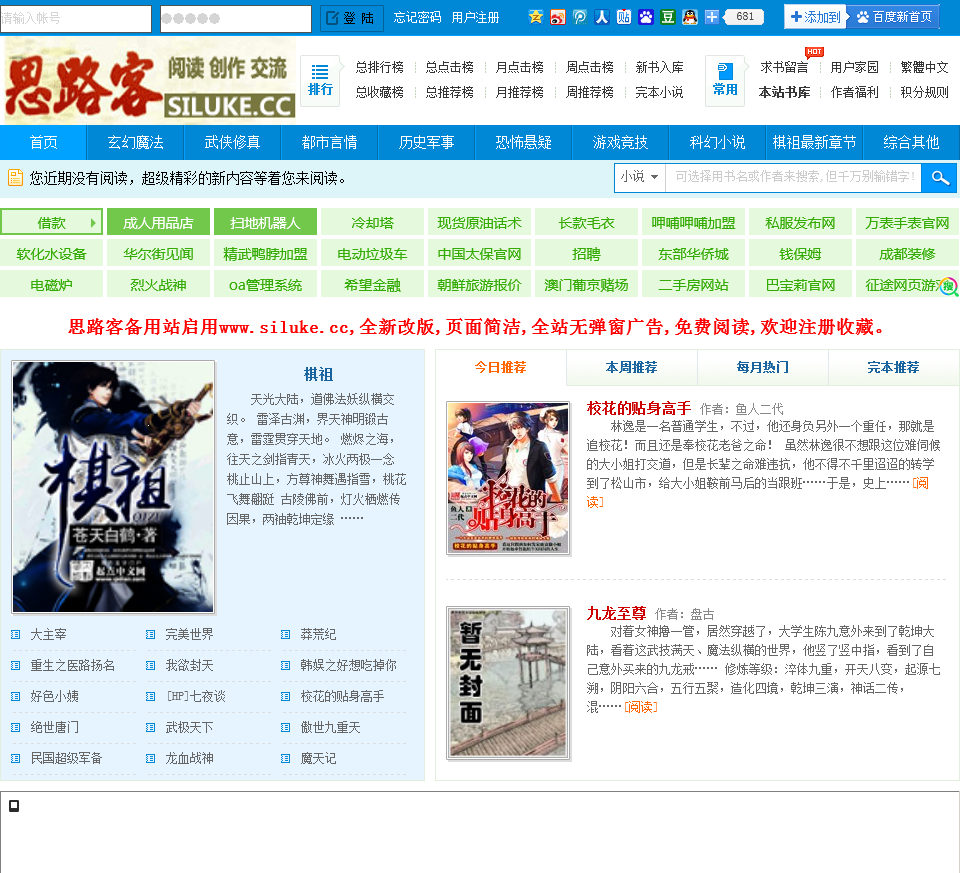This screenshot has width=960, height=873.
Task: Go to 首页 in navigation bar
Action: click(43, 143)
